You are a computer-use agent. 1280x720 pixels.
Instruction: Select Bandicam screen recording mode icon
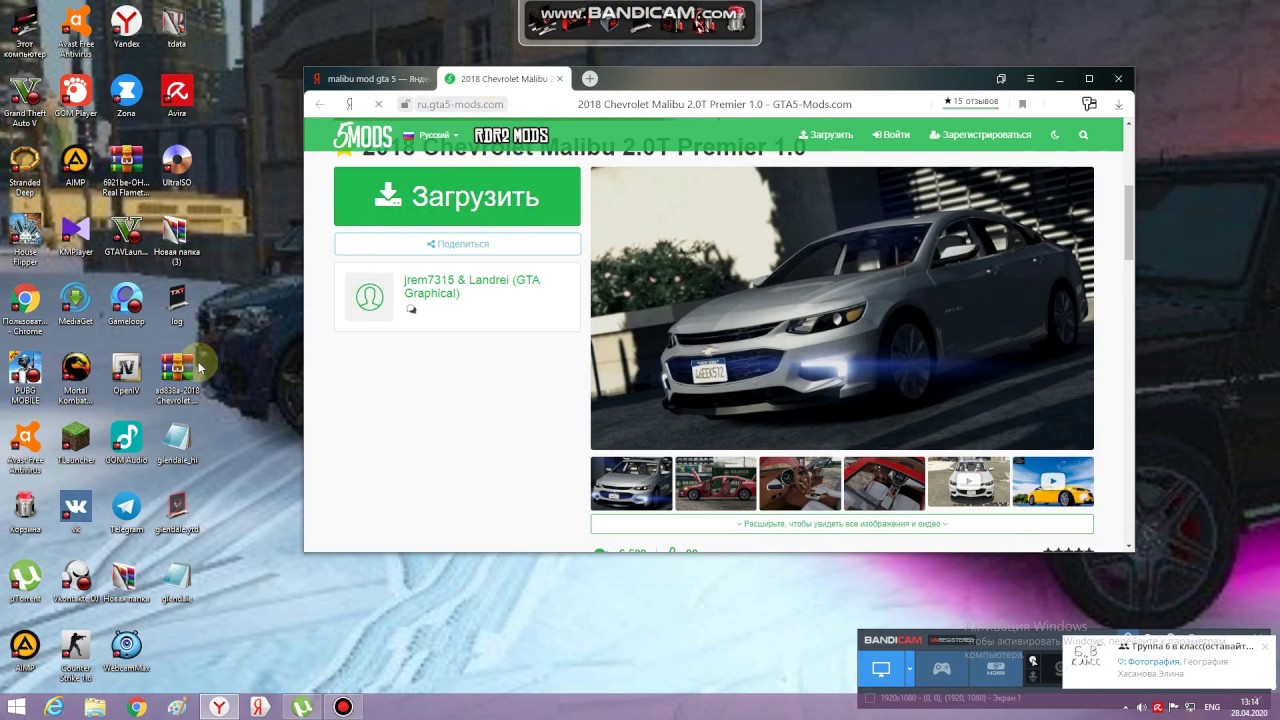pyautogui.click(x=881, y=668)
